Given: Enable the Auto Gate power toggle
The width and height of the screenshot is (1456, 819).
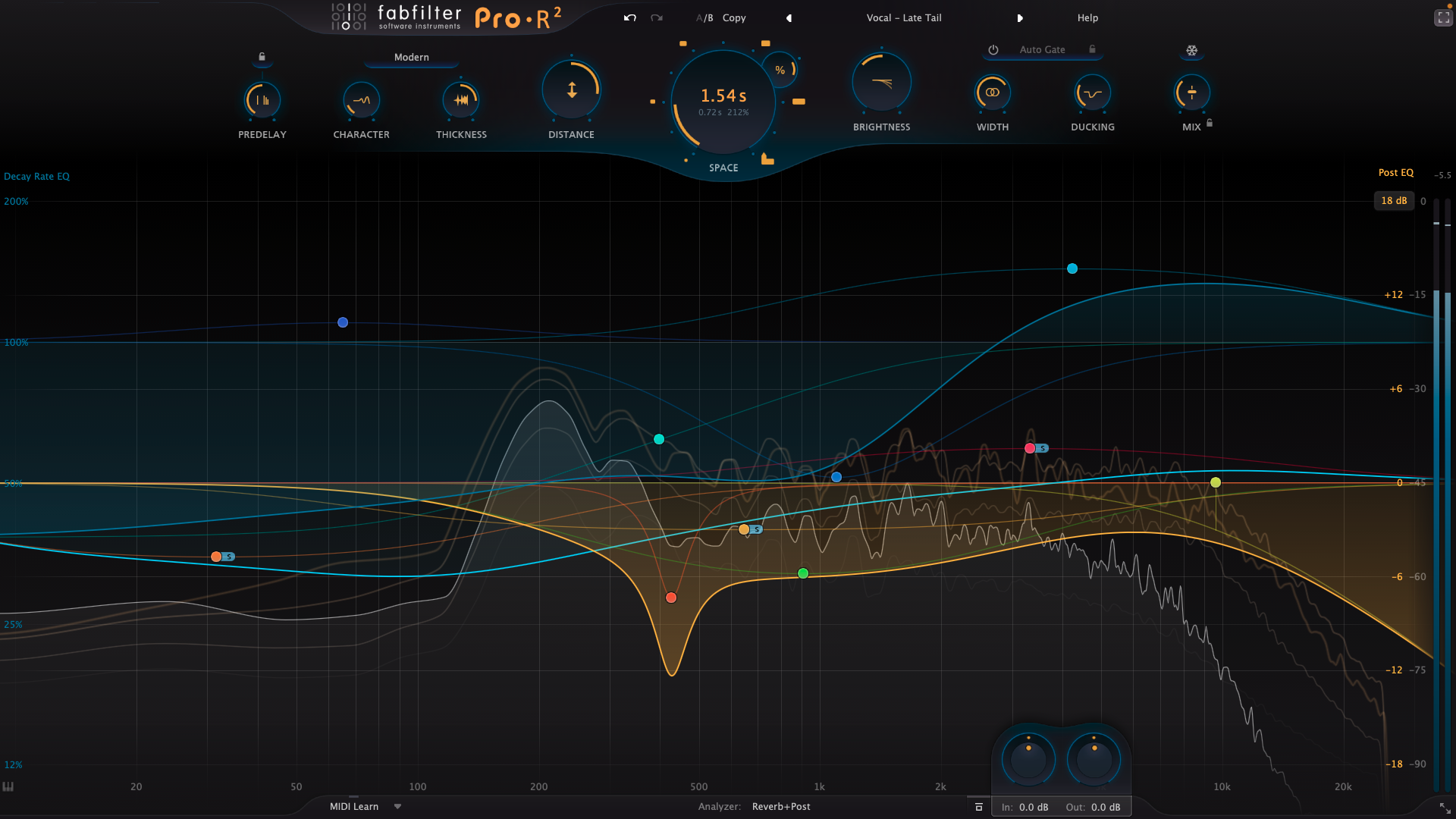Looking at the screenshot, I should point(993,49).
